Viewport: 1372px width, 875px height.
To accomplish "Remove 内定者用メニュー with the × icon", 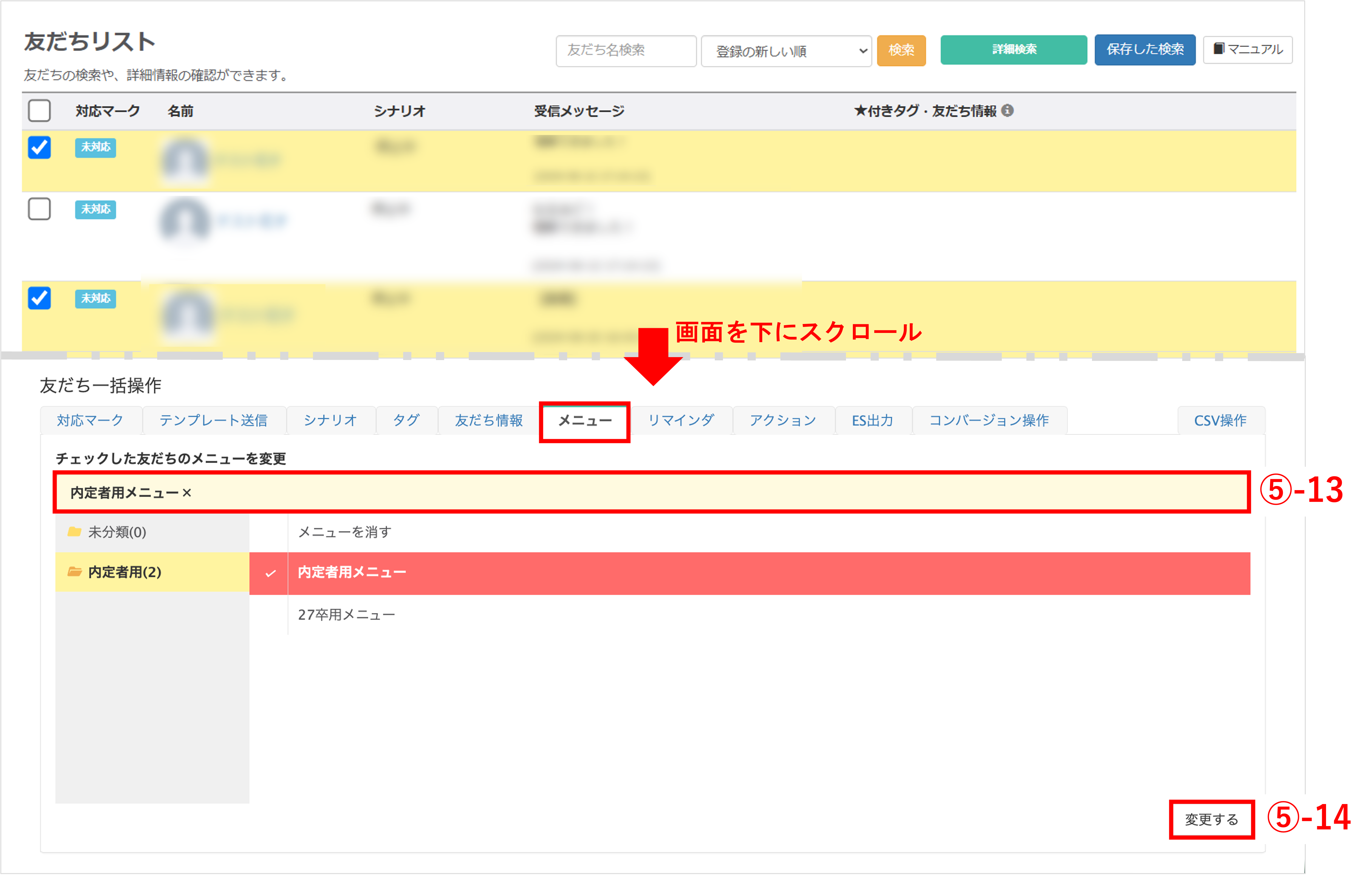I will click(187, 493).
